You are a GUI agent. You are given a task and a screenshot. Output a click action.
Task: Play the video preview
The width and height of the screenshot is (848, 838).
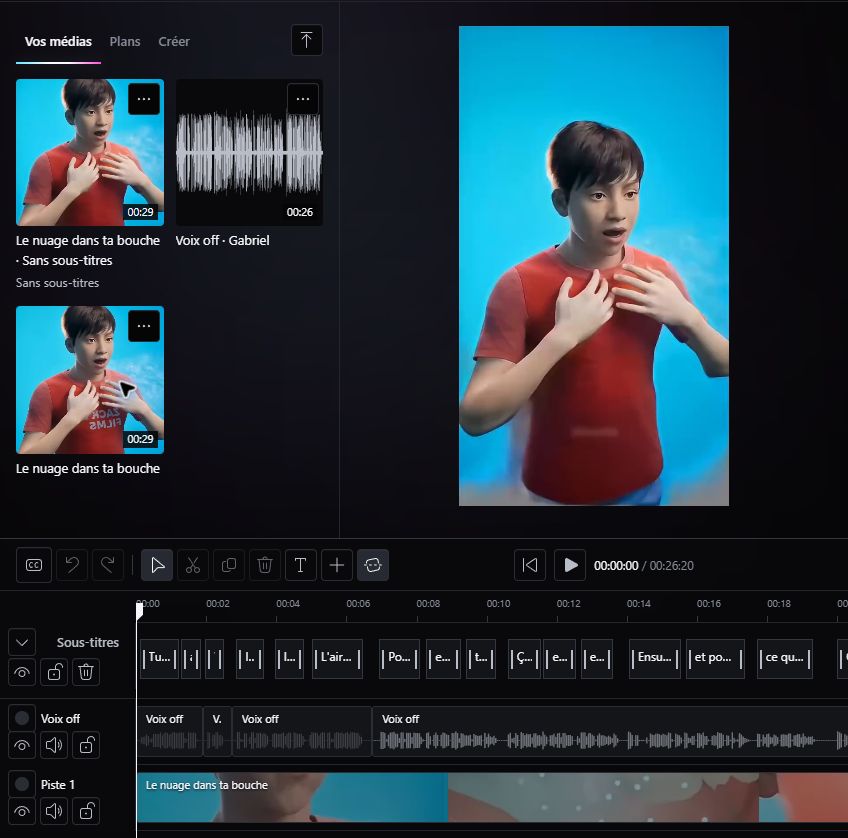click(x=570, y=565)
